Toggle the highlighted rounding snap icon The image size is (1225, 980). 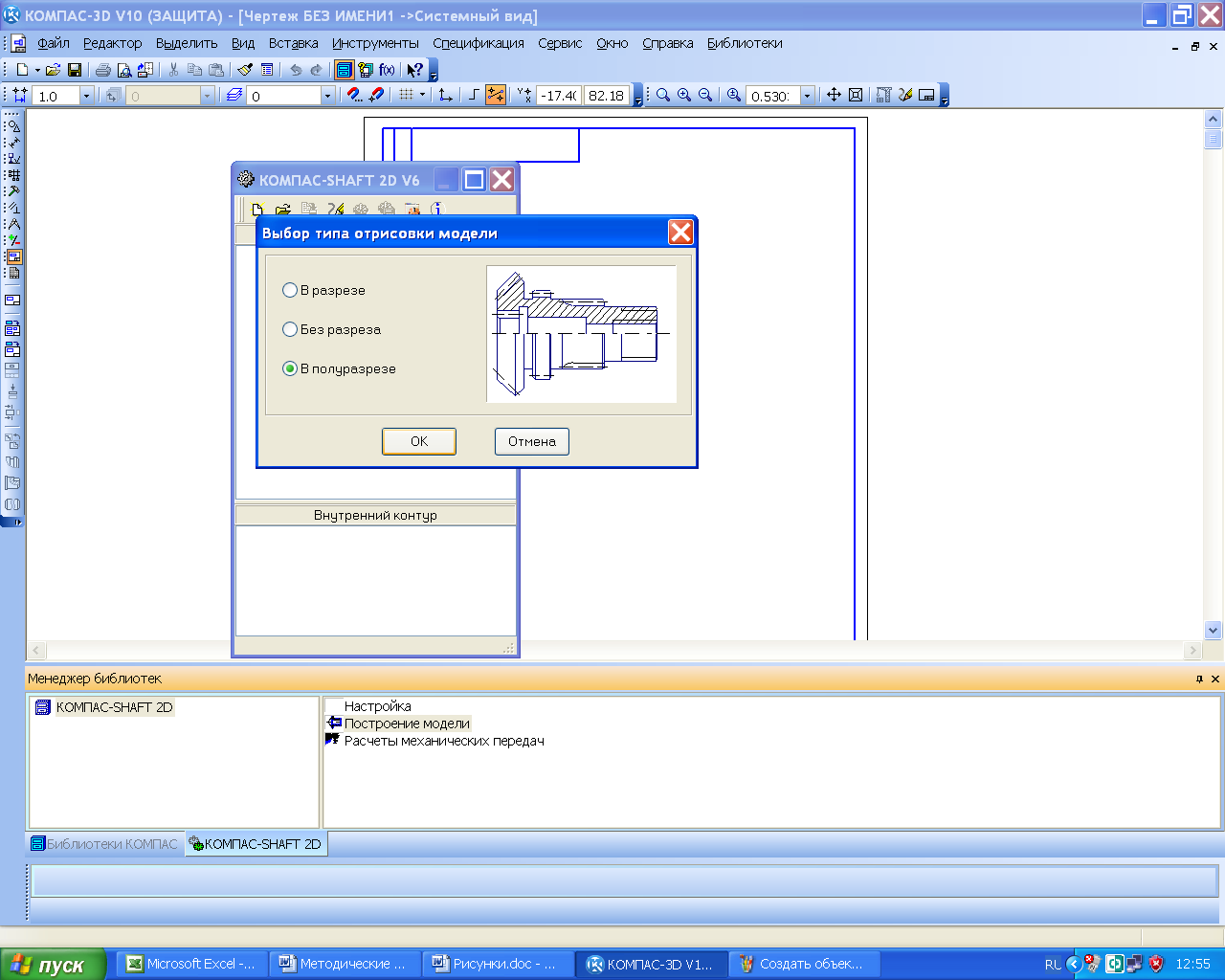click(496, 96)
